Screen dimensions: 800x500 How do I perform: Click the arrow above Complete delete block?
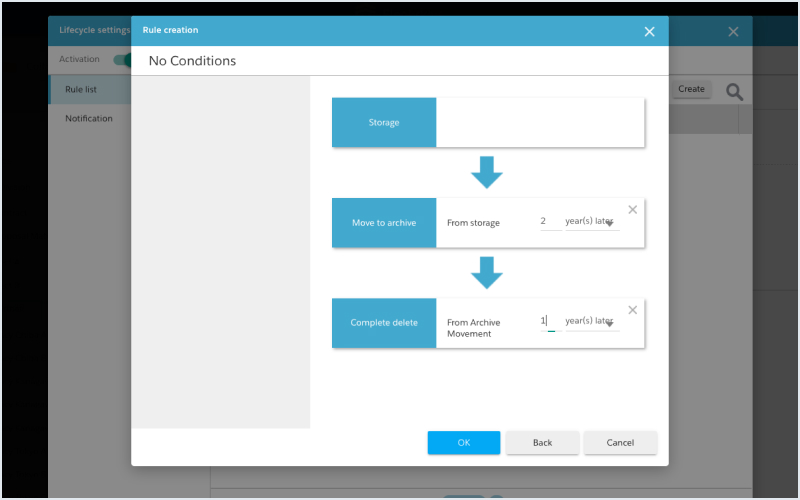[486, 272]
